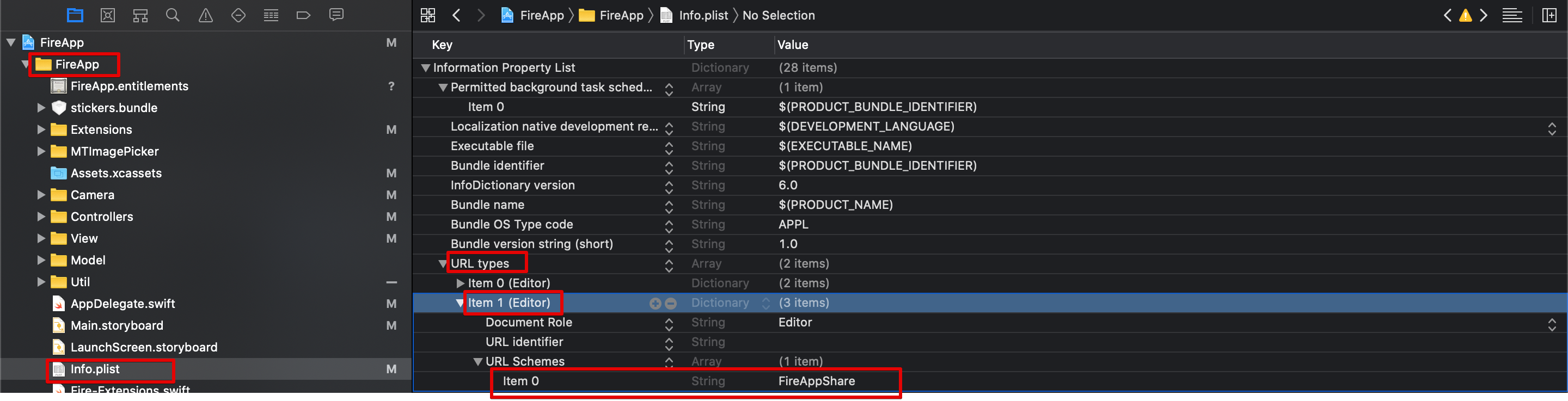This screenshot has width=1568, height=401.
Task: Collapse the URL types array
Action: point(443,264)
